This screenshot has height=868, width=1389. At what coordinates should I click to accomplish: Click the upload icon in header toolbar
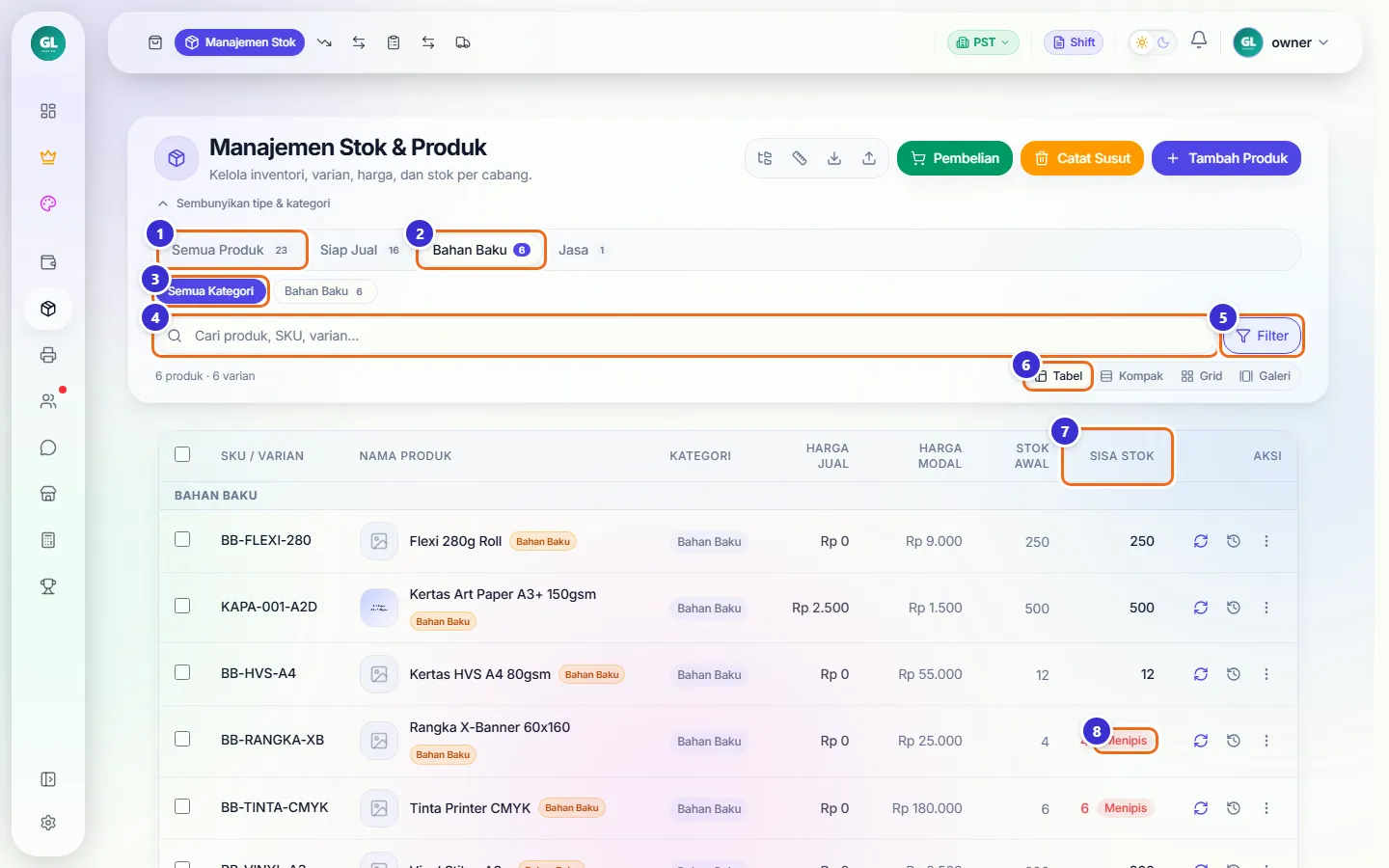pos(869,158)
